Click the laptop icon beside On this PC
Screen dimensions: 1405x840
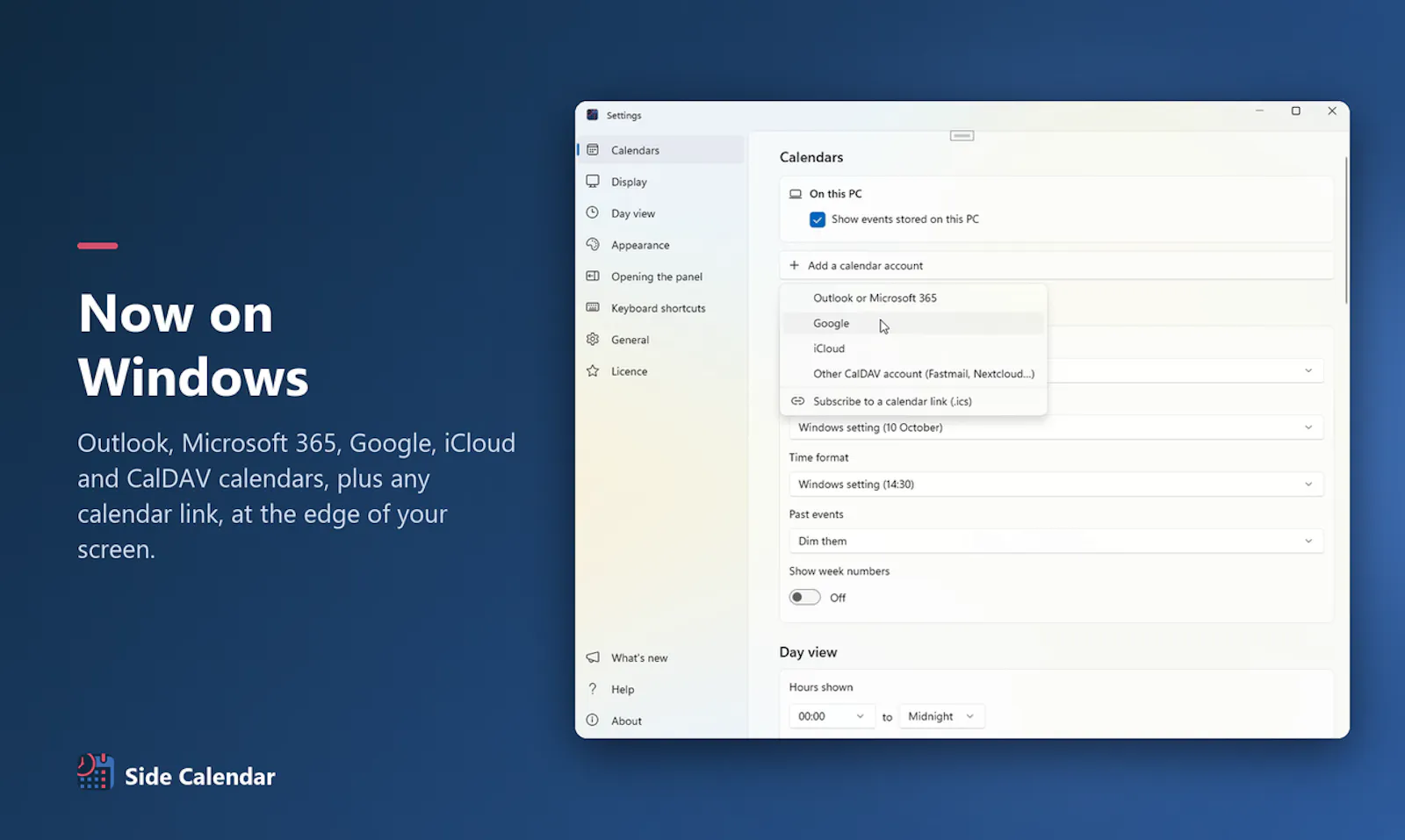[x=796, y=194]
